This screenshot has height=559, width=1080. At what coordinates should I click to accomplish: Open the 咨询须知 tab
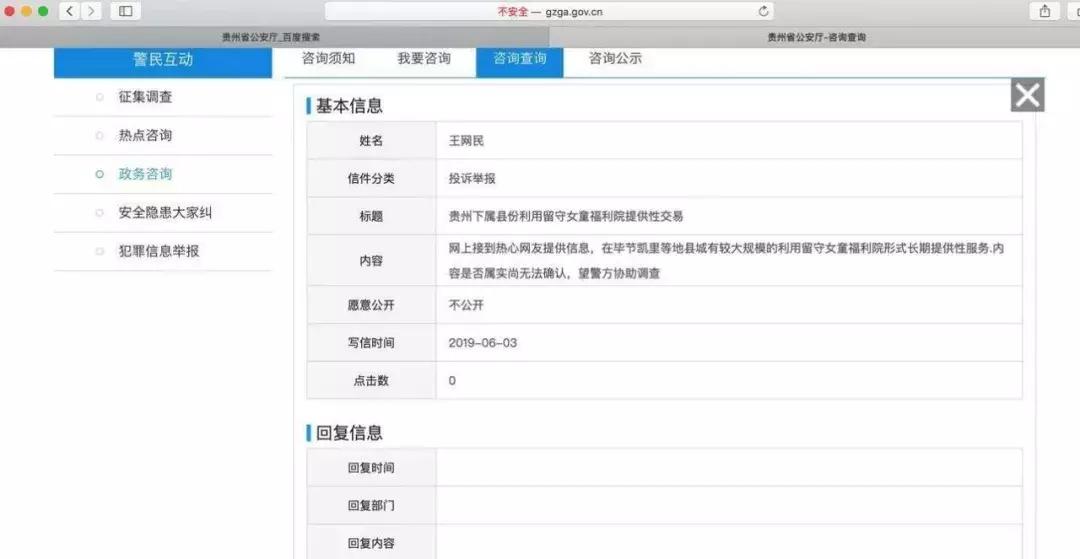pyautogui.click(x=329, y=59)
